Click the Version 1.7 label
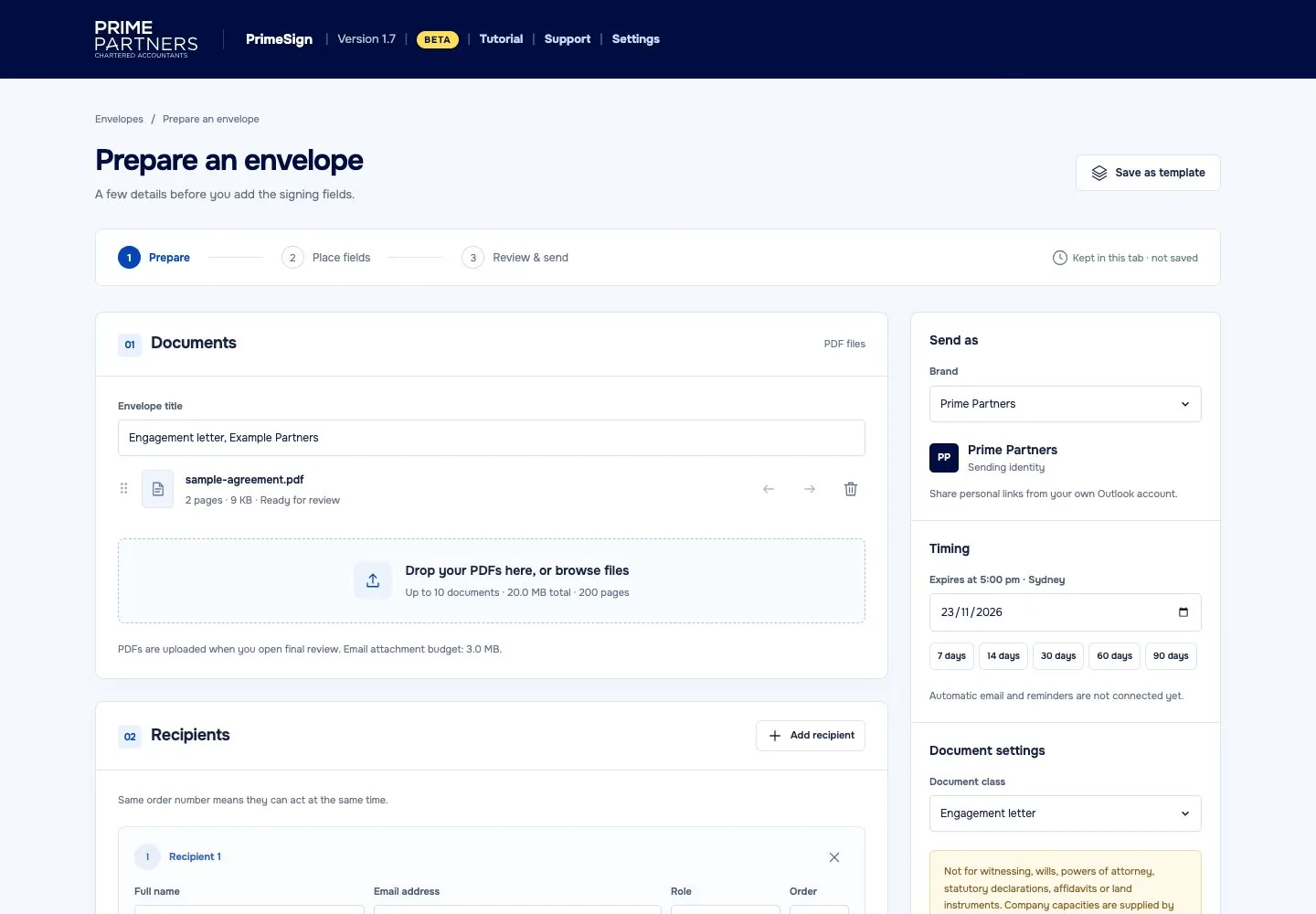This screenshot has height=914, width=1316. (x=366, y=39)
